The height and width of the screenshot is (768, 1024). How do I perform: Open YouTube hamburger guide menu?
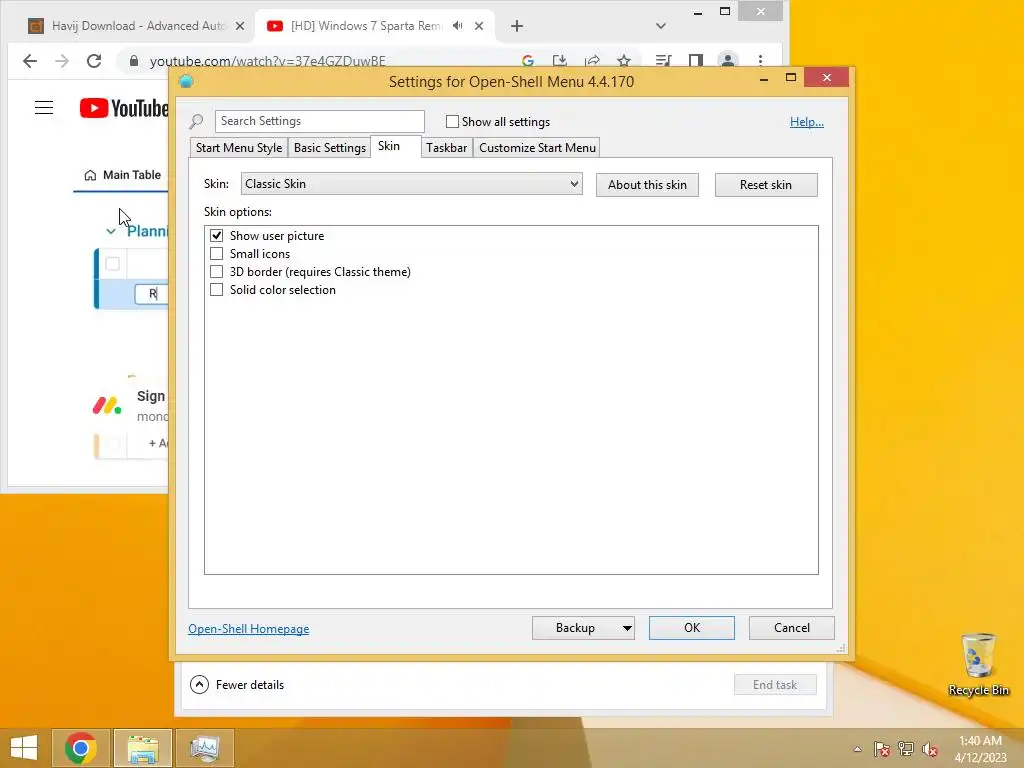click(44, 108)
